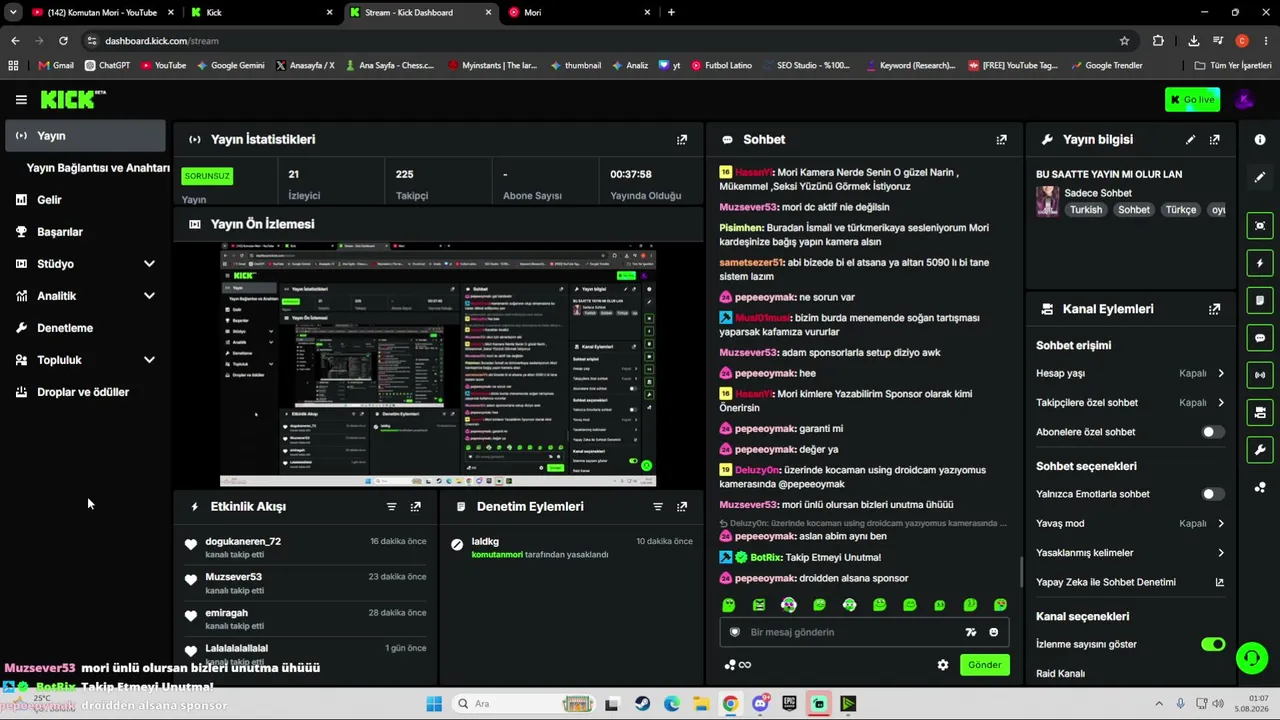This screenshot has width=1280, height=720.
Task: Open Steam from the taskbar
Action: click(x=642, y=704)
